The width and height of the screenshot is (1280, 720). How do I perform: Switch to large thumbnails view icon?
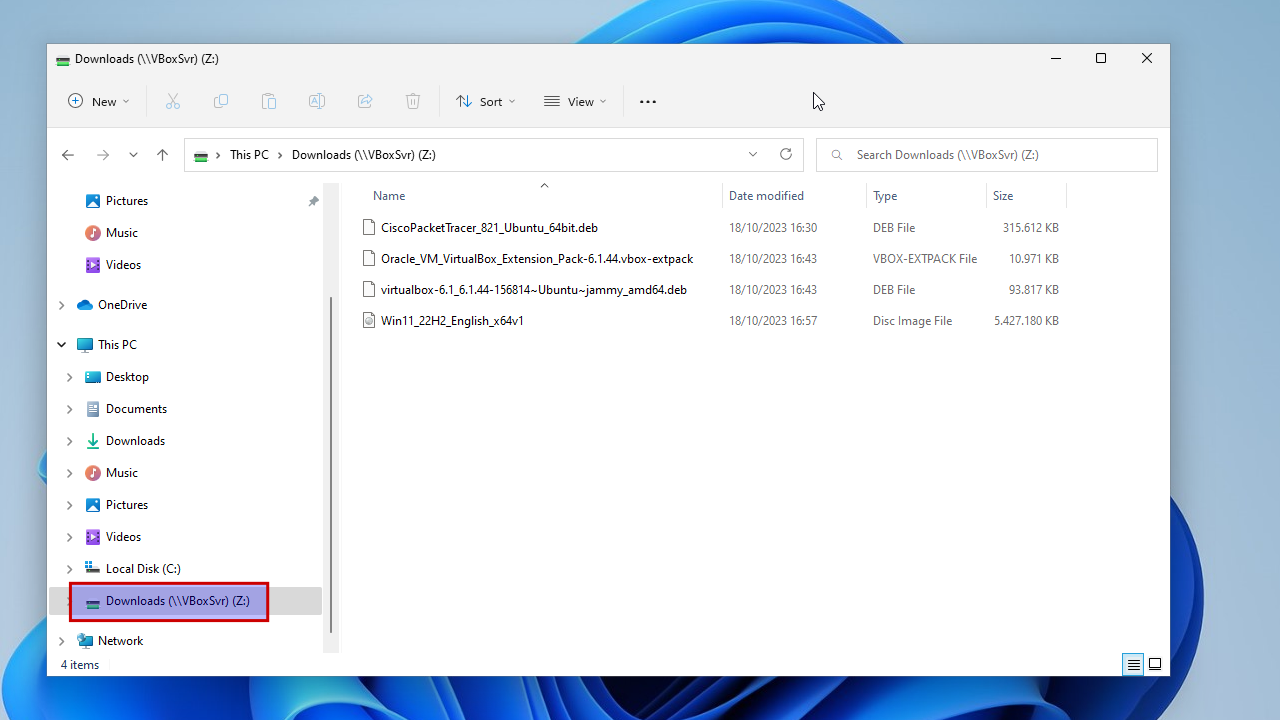click(1155, 664)
